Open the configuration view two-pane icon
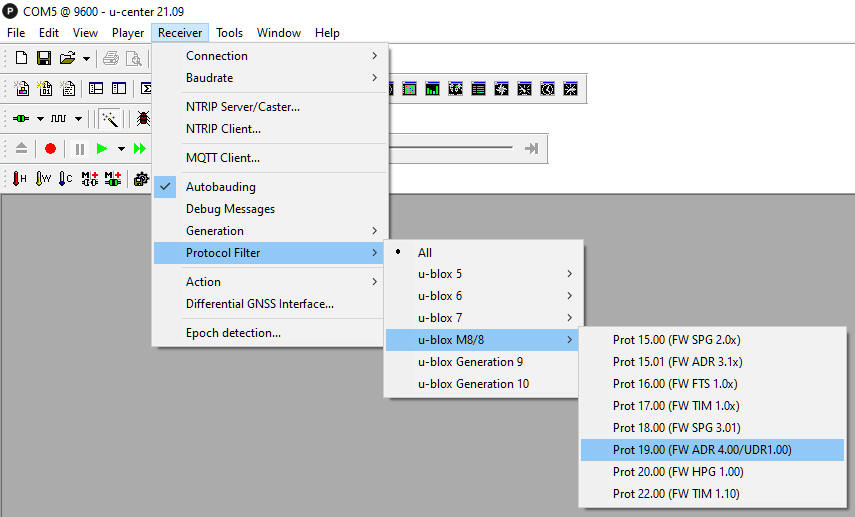This screenshot has width=855, height=517. point(119,88)
